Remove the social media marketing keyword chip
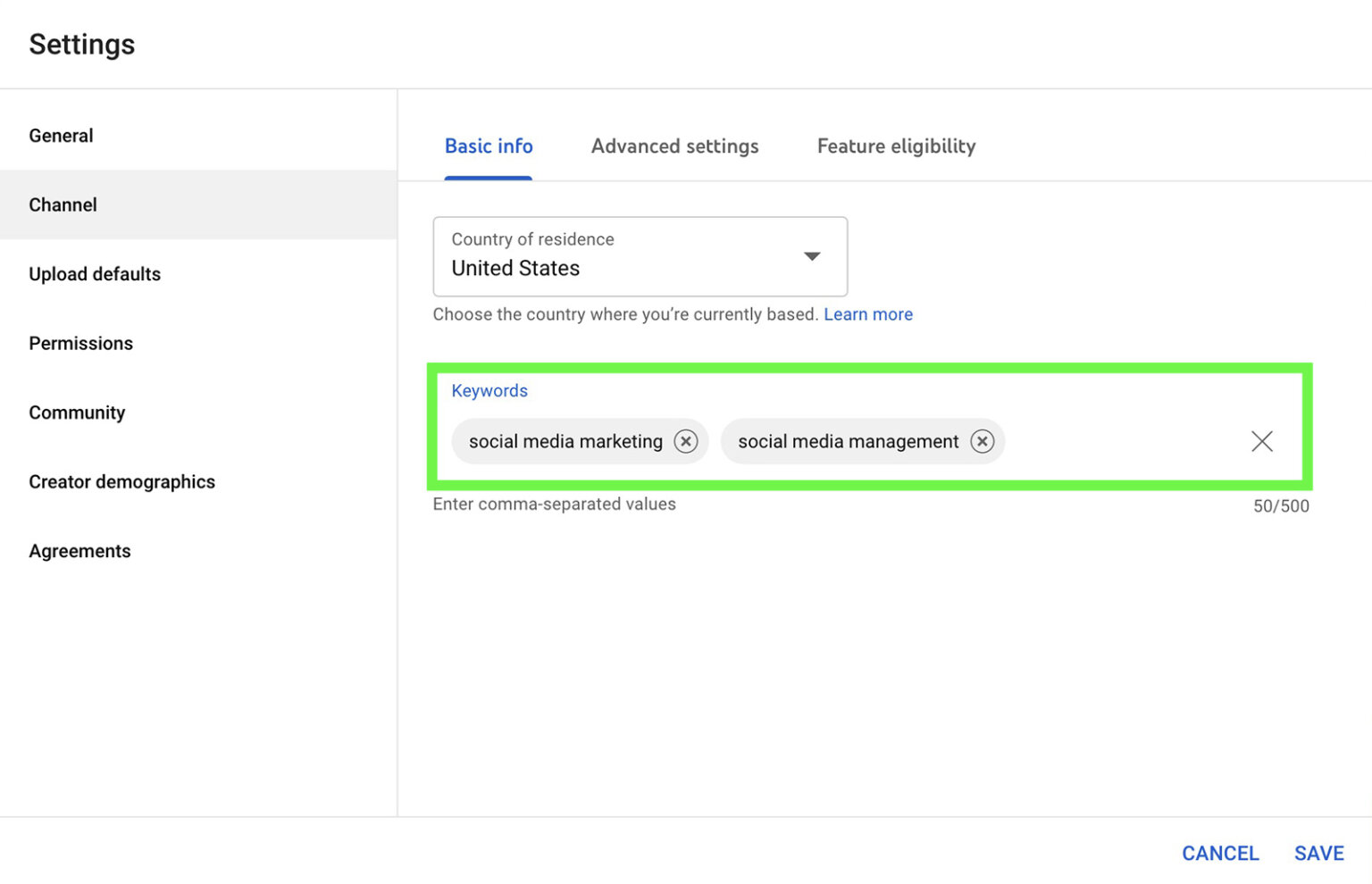 click(686, 441)
